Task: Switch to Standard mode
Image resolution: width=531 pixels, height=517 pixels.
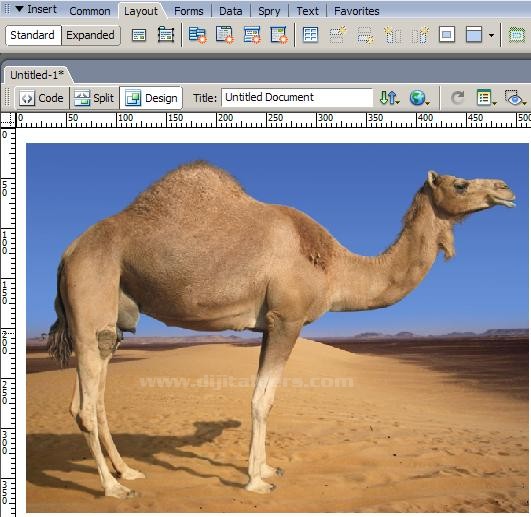Action: click(x=33, y=35)
